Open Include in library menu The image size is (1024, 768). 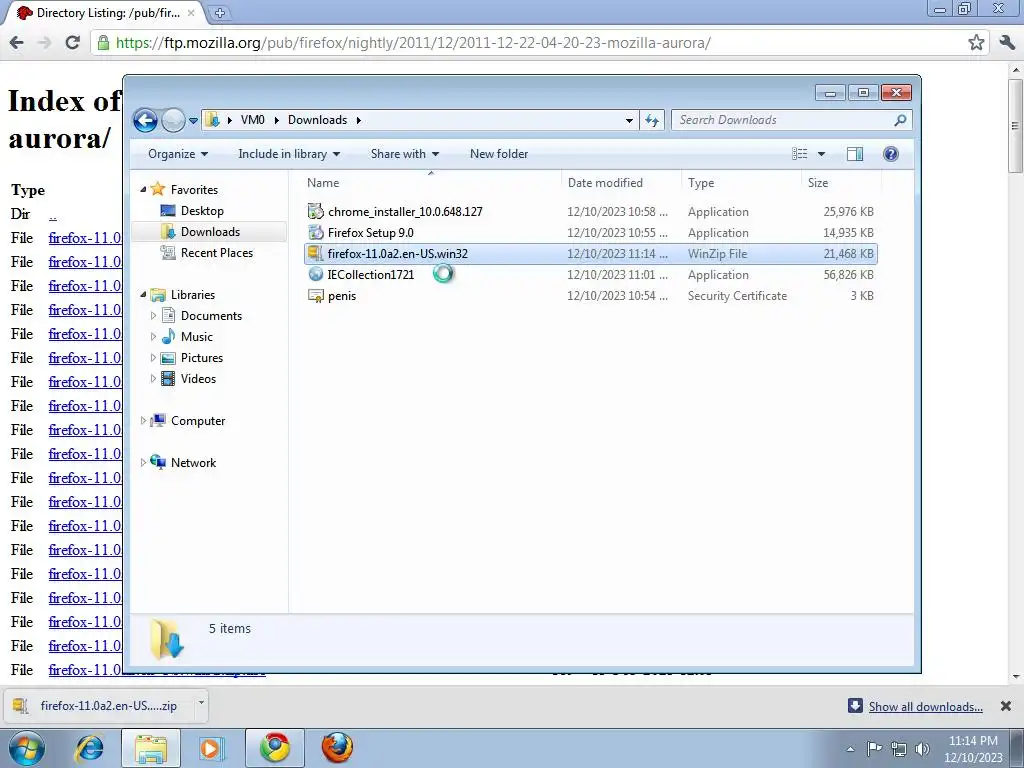(x=289, y=154)
